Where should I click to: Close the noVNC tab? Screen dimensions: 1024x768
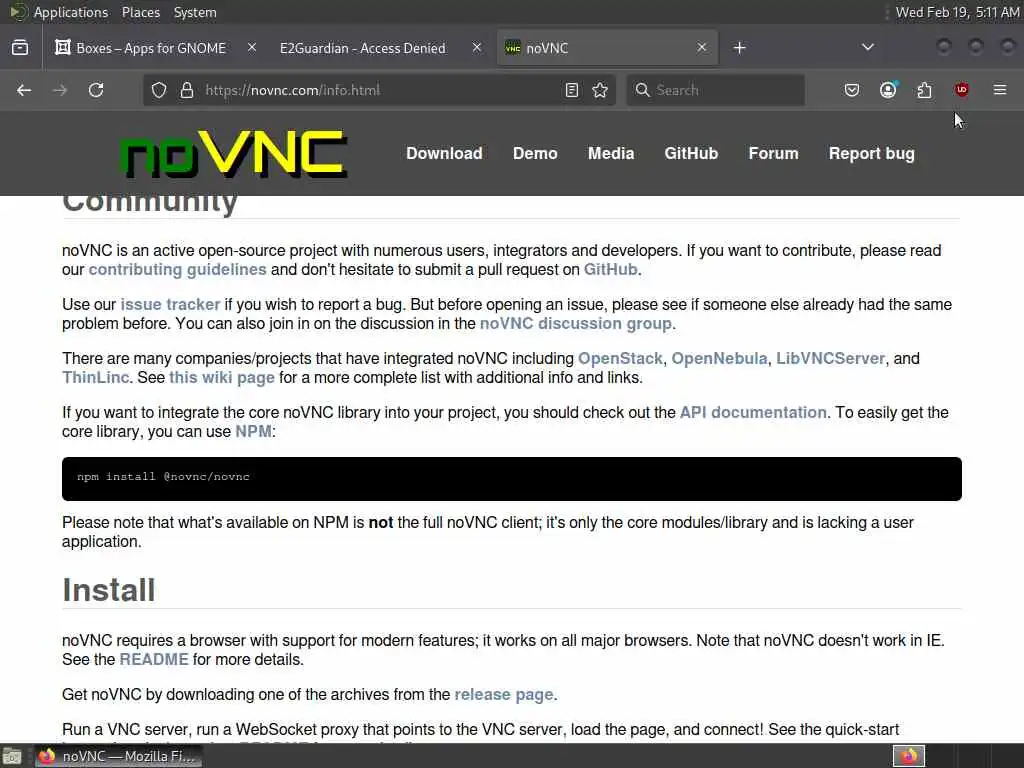701,48
